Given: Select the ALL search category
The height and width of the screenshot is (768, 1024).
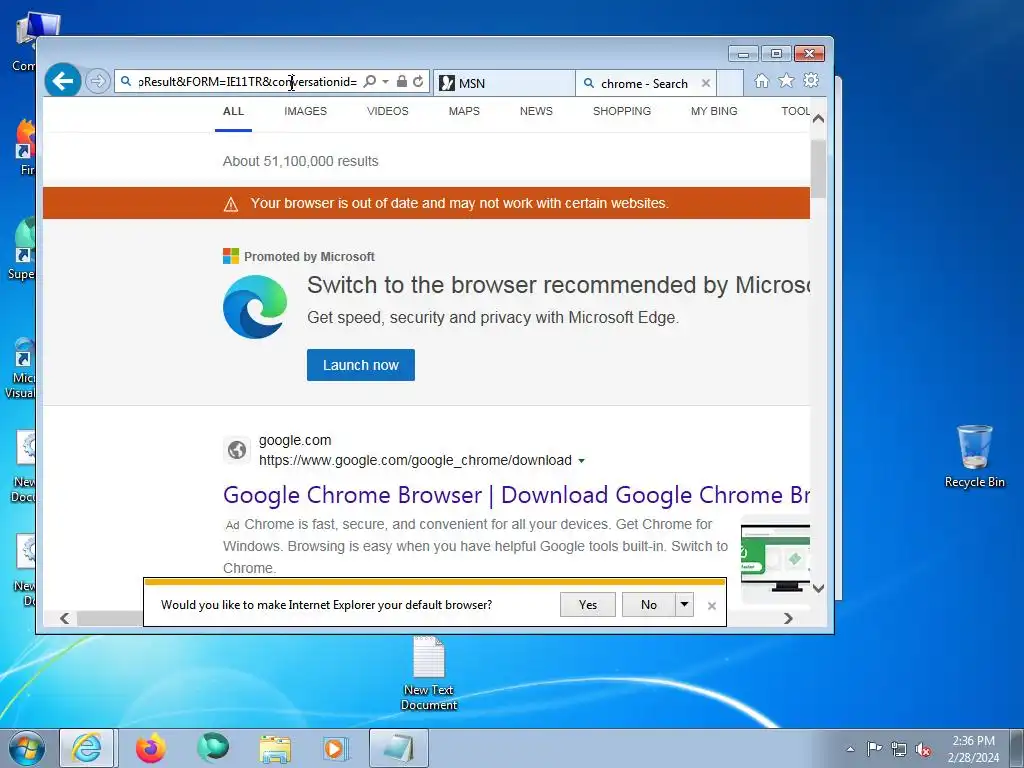Looking at the screenshot, I should 233,111.
